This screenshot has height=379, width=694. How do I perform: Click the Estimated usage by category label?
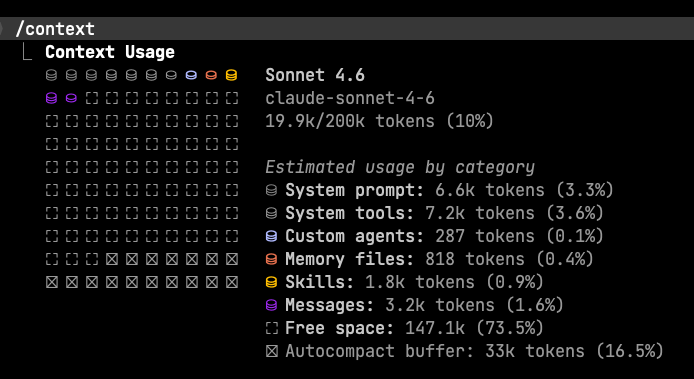[400, 167]
